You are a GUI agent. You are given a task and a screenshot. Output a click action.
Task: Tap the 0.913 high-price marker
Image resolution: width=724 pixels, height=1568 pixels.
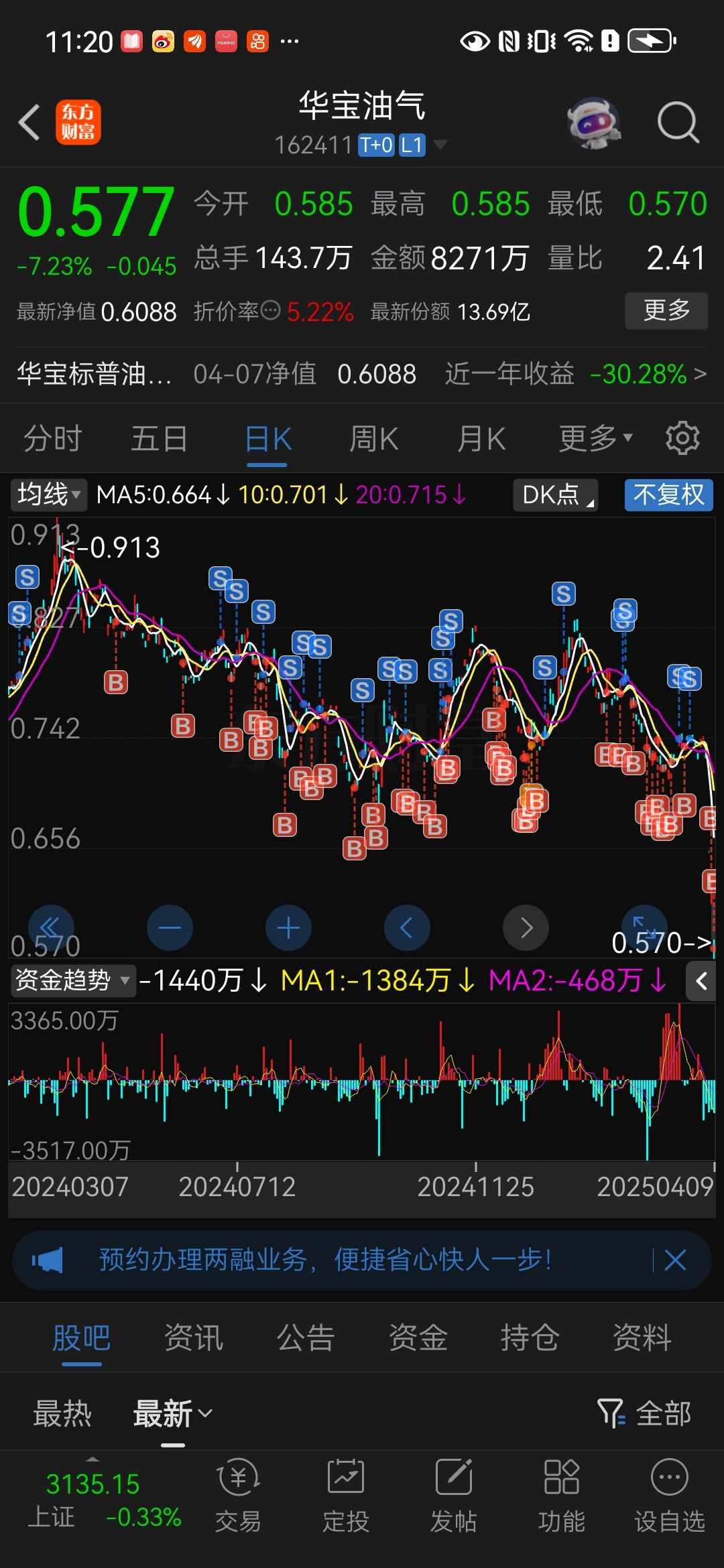point(111,547)
